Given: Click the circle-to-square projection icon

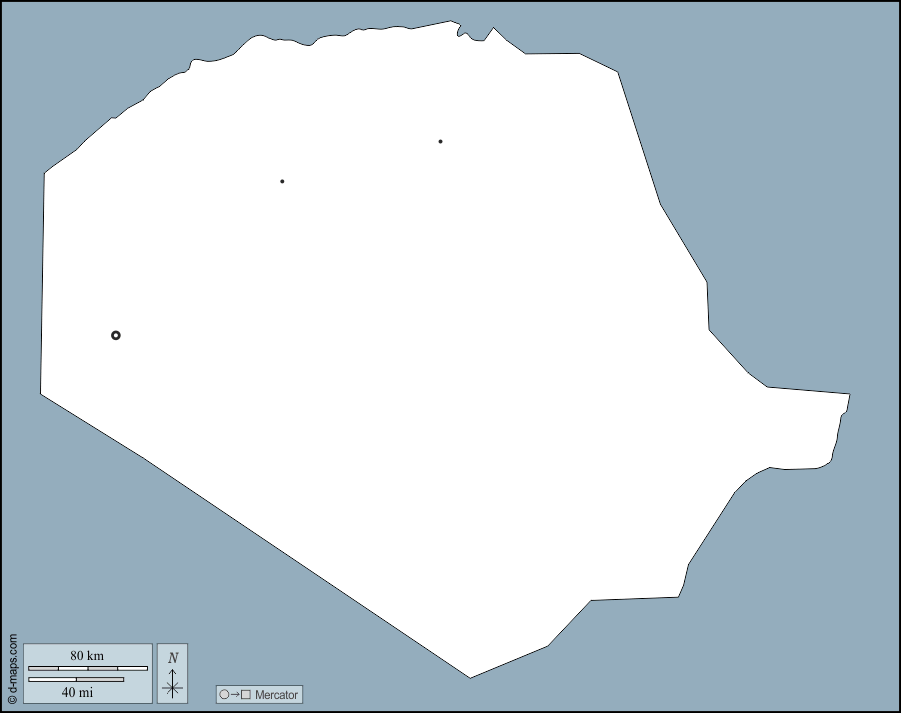Looking at the screenshot, I should pyautogui.click(x=235, y=694).
